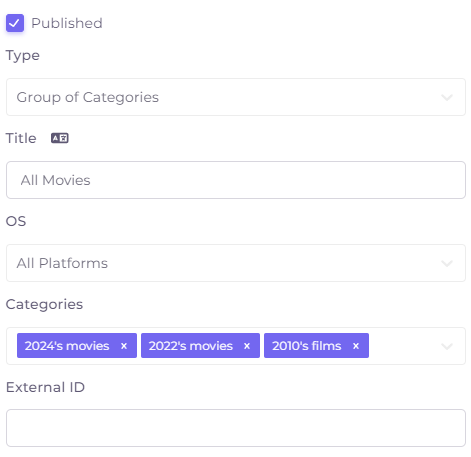Image resolution: width=471 pixels, height=457 pixels.
Task: Click empty area inside the Categories field
Action: (403, 346)
